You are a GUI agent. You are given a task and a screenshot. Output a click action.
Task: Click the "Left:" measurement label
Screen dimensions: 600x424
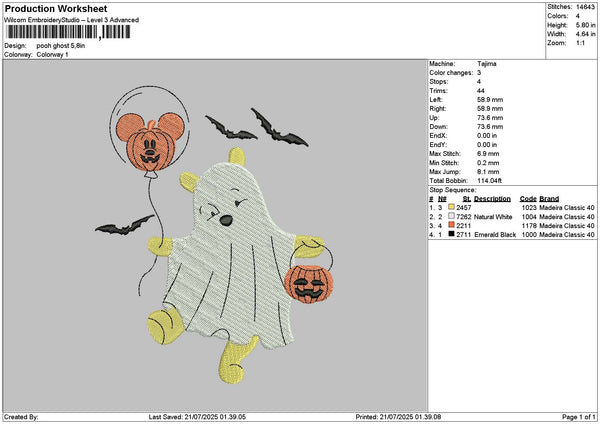pyautogui.click(x=436, y=100)
